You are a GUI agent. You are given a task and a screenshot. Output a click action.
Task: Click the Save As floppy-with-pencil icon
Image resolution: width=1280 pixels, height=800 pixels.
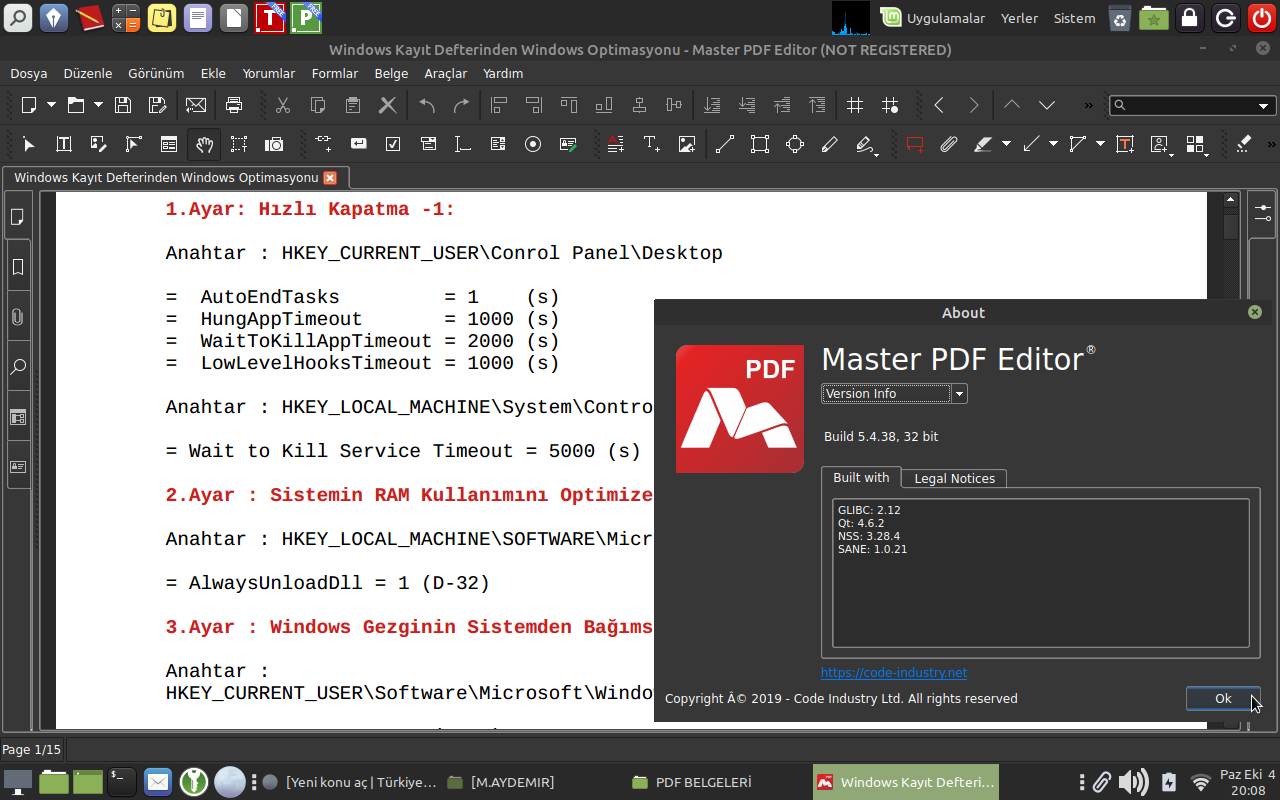(x=157, y=105)
